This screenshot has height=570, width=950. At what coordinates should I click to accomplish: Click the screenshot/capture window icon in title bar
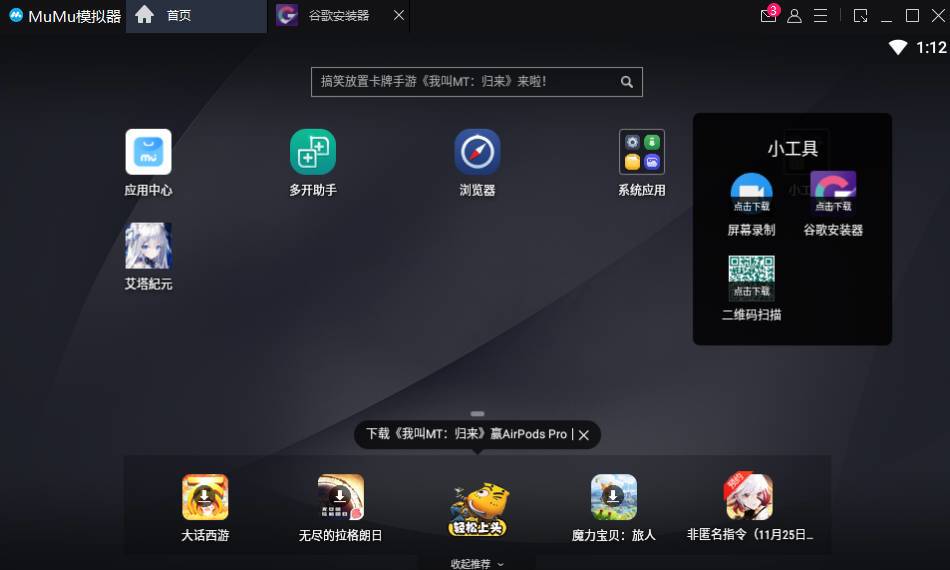(x=860, y=16)
